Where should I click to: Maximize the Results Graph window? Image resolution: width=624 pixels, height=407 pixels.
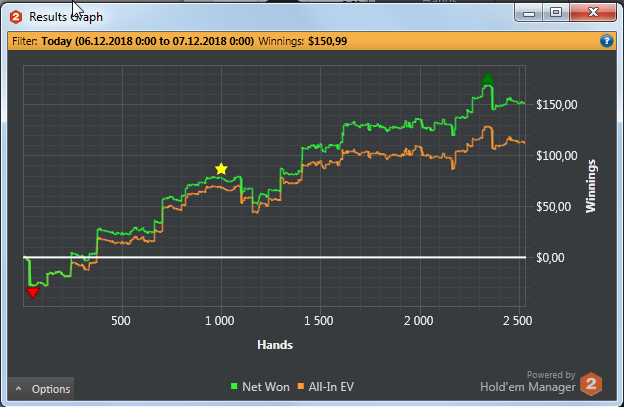point(556,12)
